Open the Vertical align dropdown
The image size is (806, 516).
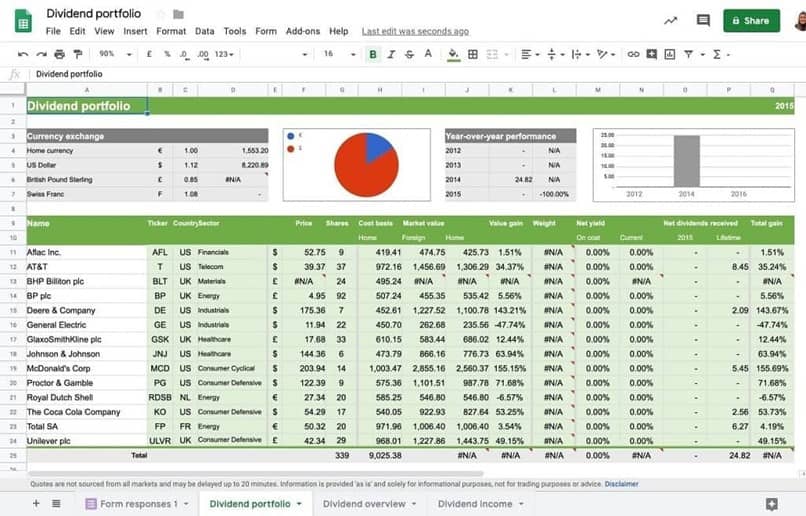[x=555, y=54]
